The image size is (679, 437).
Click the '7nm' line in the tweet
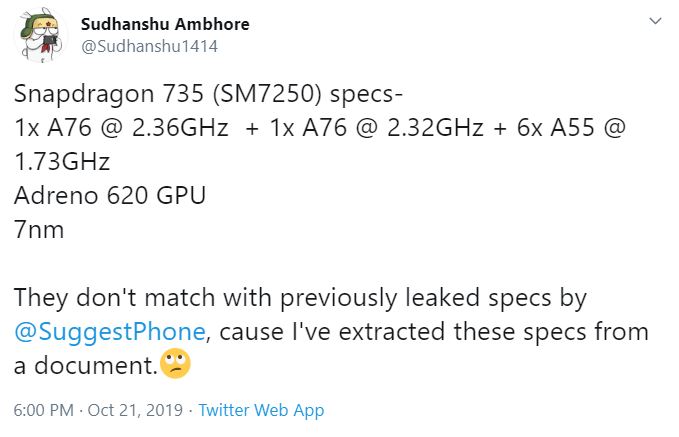click(x=39, y=230)
